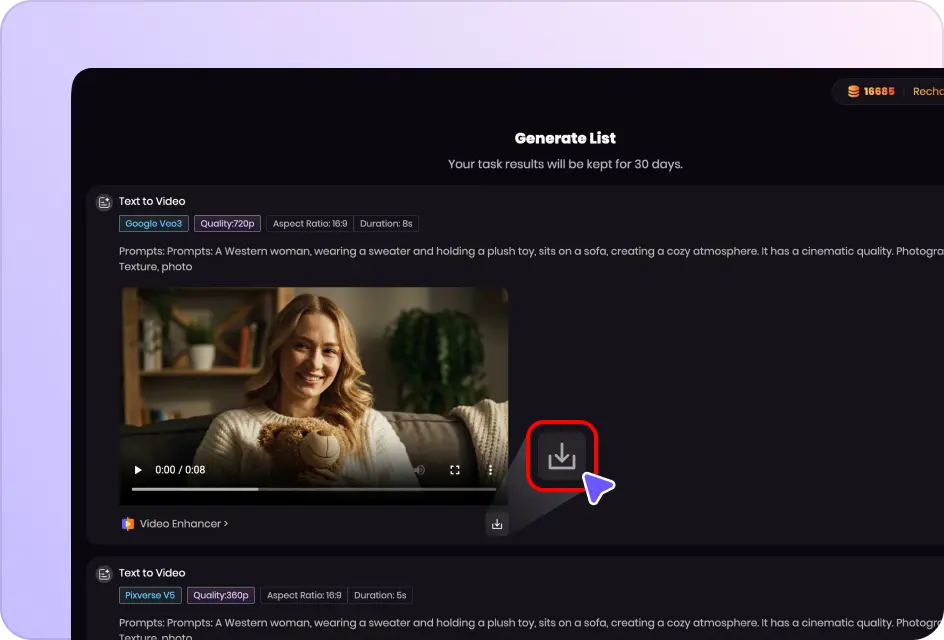The image size is (944, 640).
Task: Mute the video using the speaker icon
Action: coord(420,470)
